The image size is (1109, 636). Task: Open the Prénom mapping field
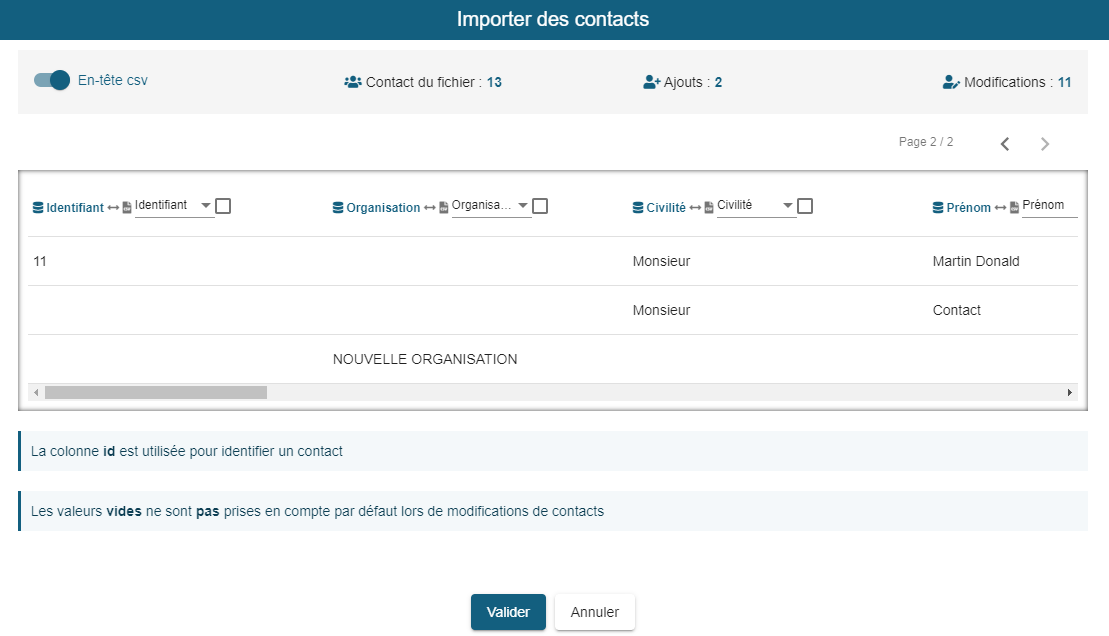(1049, 206)
